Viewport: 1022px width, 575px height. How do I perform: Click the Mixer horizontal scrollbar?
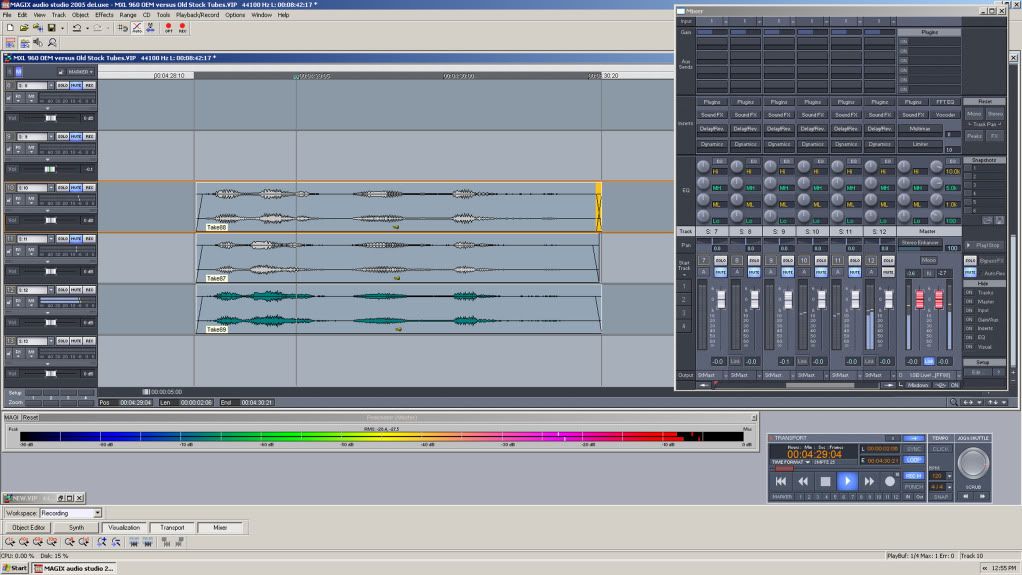coord(820,385)
